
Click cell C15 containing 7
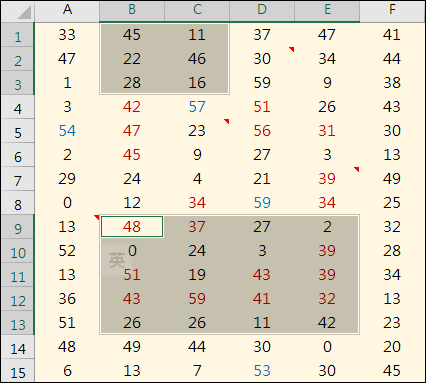pyautogui.click(x=197, y=371)
